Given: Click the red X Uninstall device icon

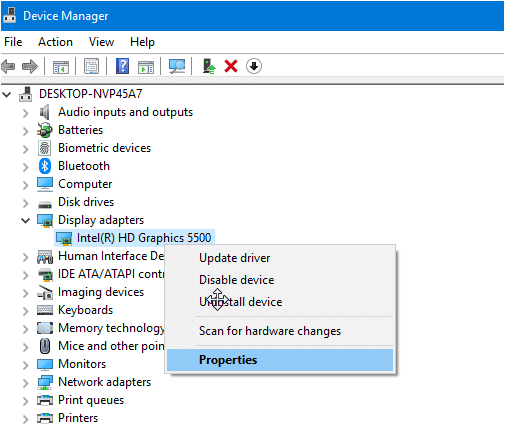Looking at the screenshot, I should coord(231,66).
